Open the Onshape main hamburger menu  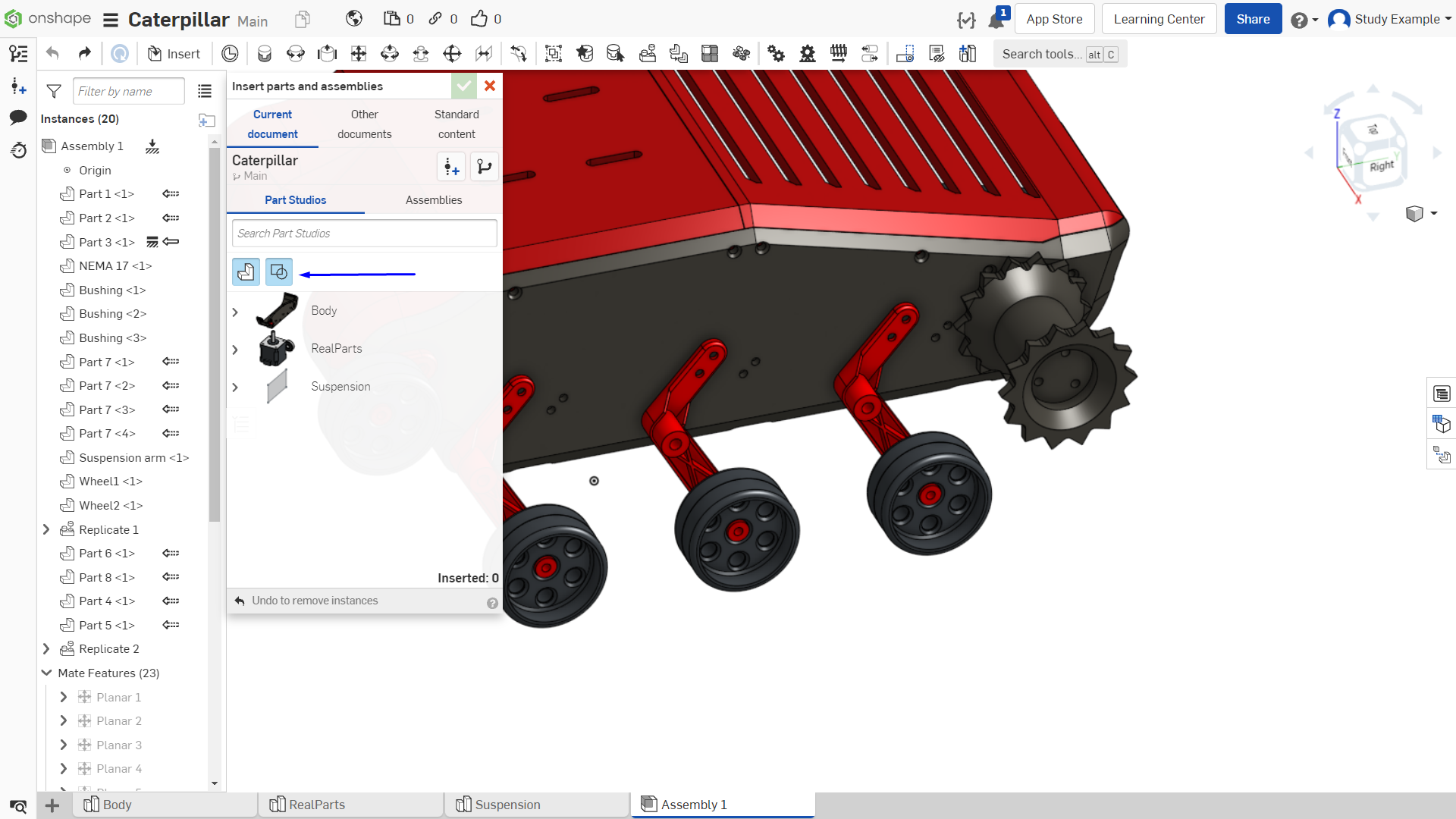click(x=111, y=20)
